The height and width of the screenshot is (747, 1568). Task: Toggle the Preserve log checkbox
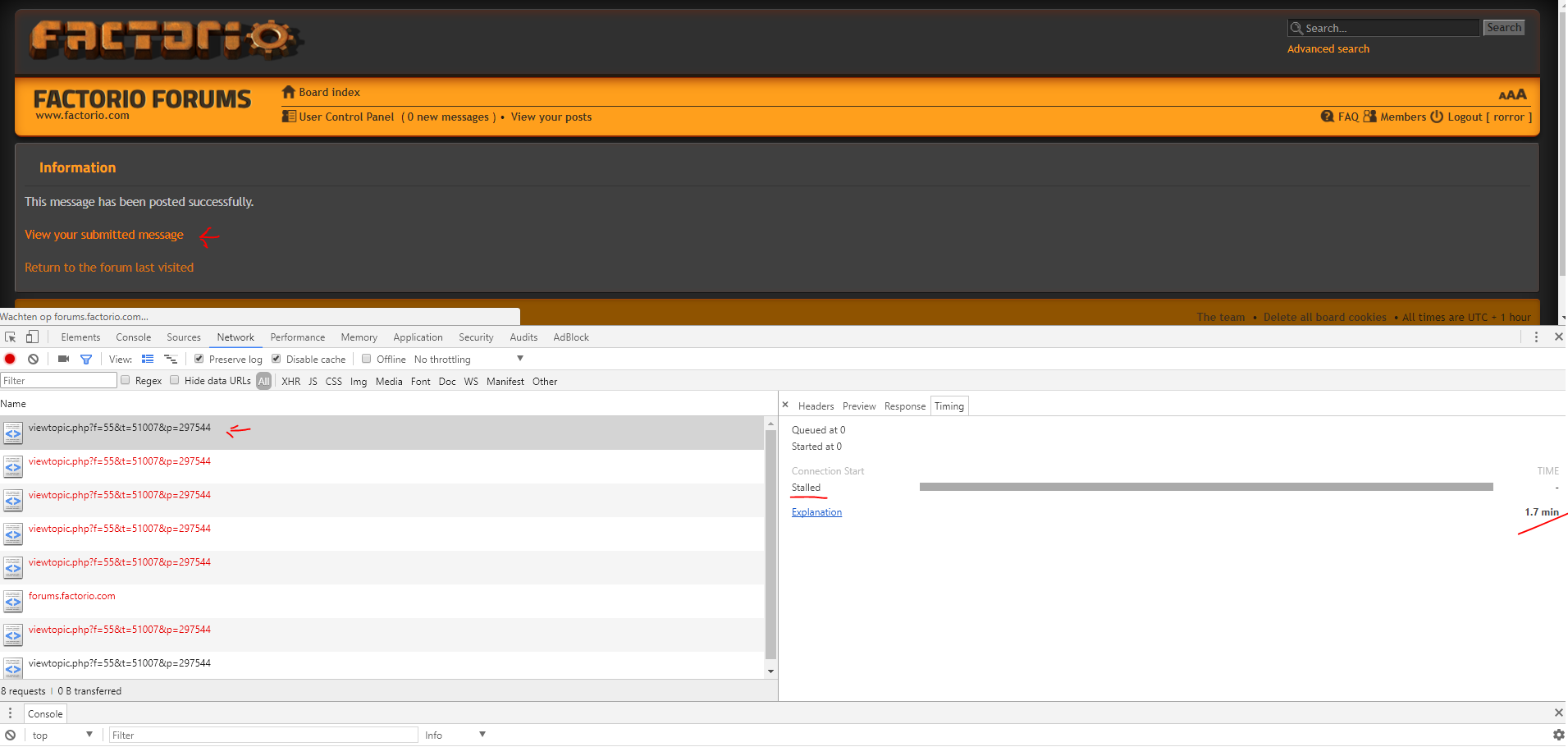click(x=199, y=359)
